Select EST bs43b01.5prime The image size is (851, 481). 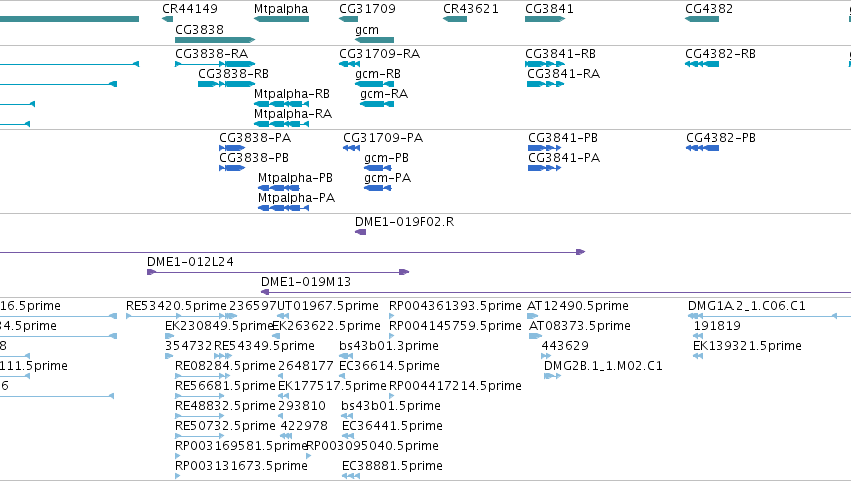tap(391, 407)
